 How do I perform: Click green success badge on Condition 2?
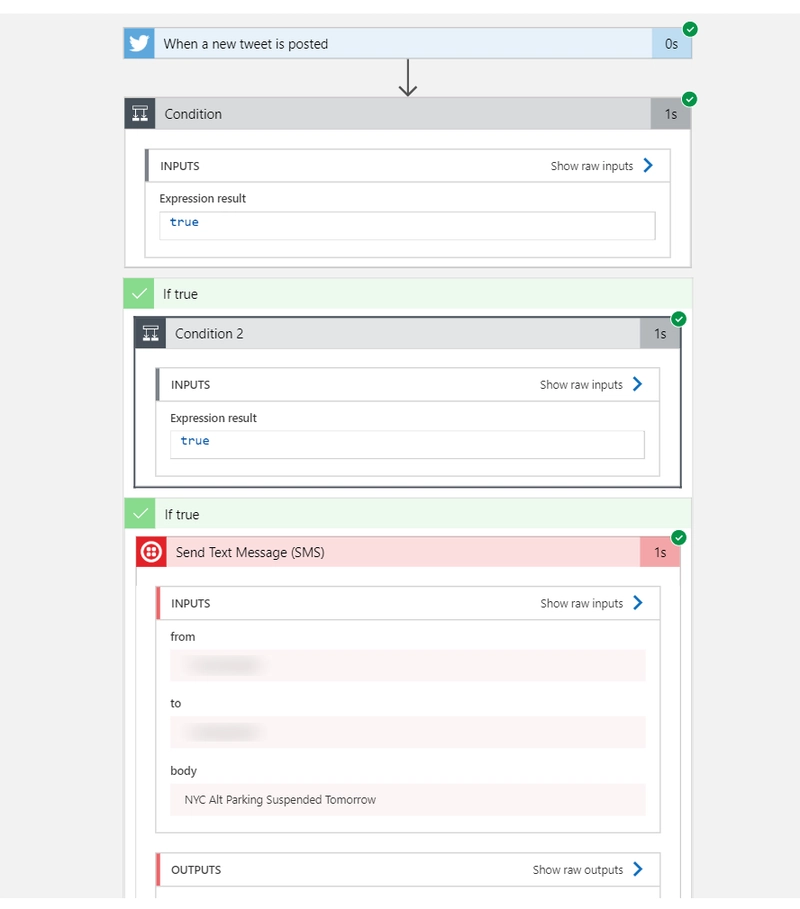(x=679, y=319)
